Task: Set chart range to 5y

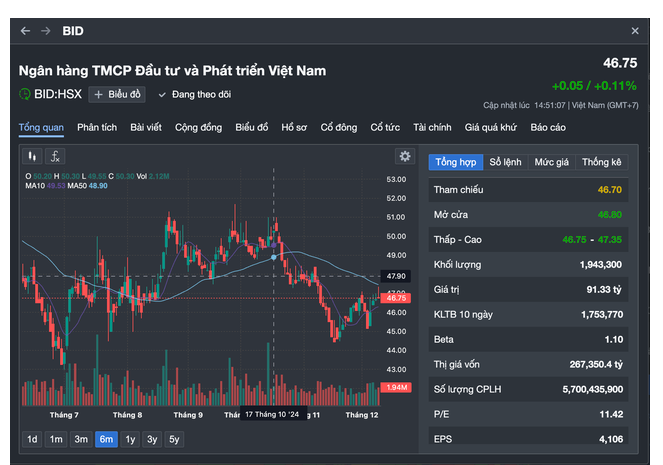Action: 174,440
